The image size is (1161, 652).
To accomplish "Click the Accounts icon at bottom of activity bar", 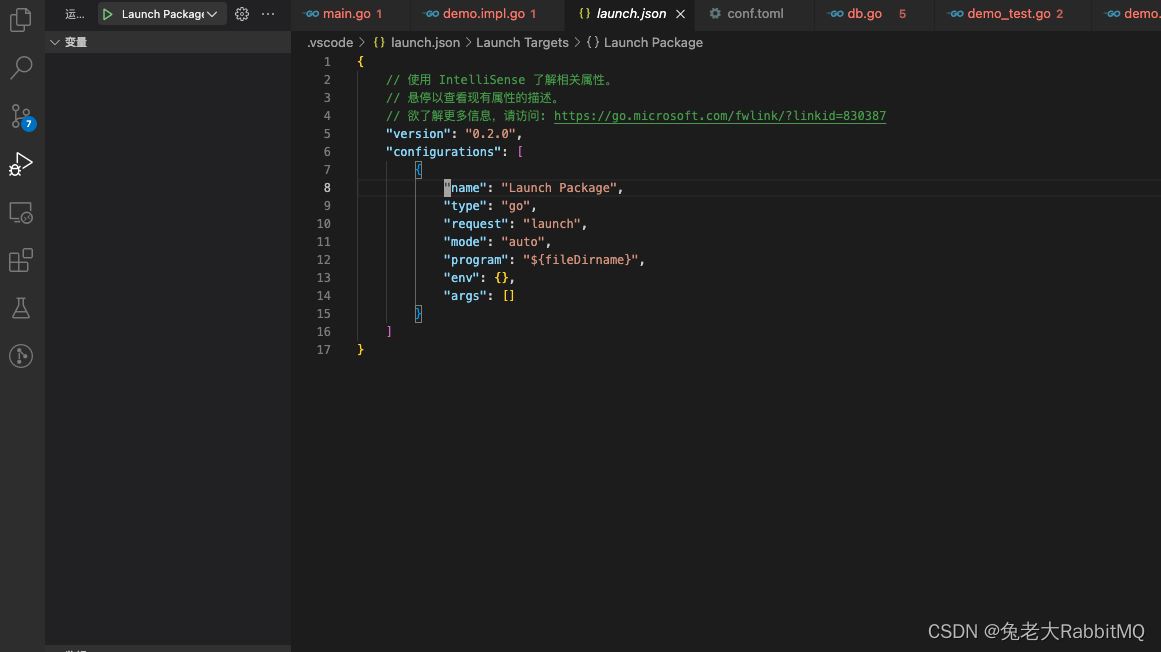I will (x=20, y=355).
